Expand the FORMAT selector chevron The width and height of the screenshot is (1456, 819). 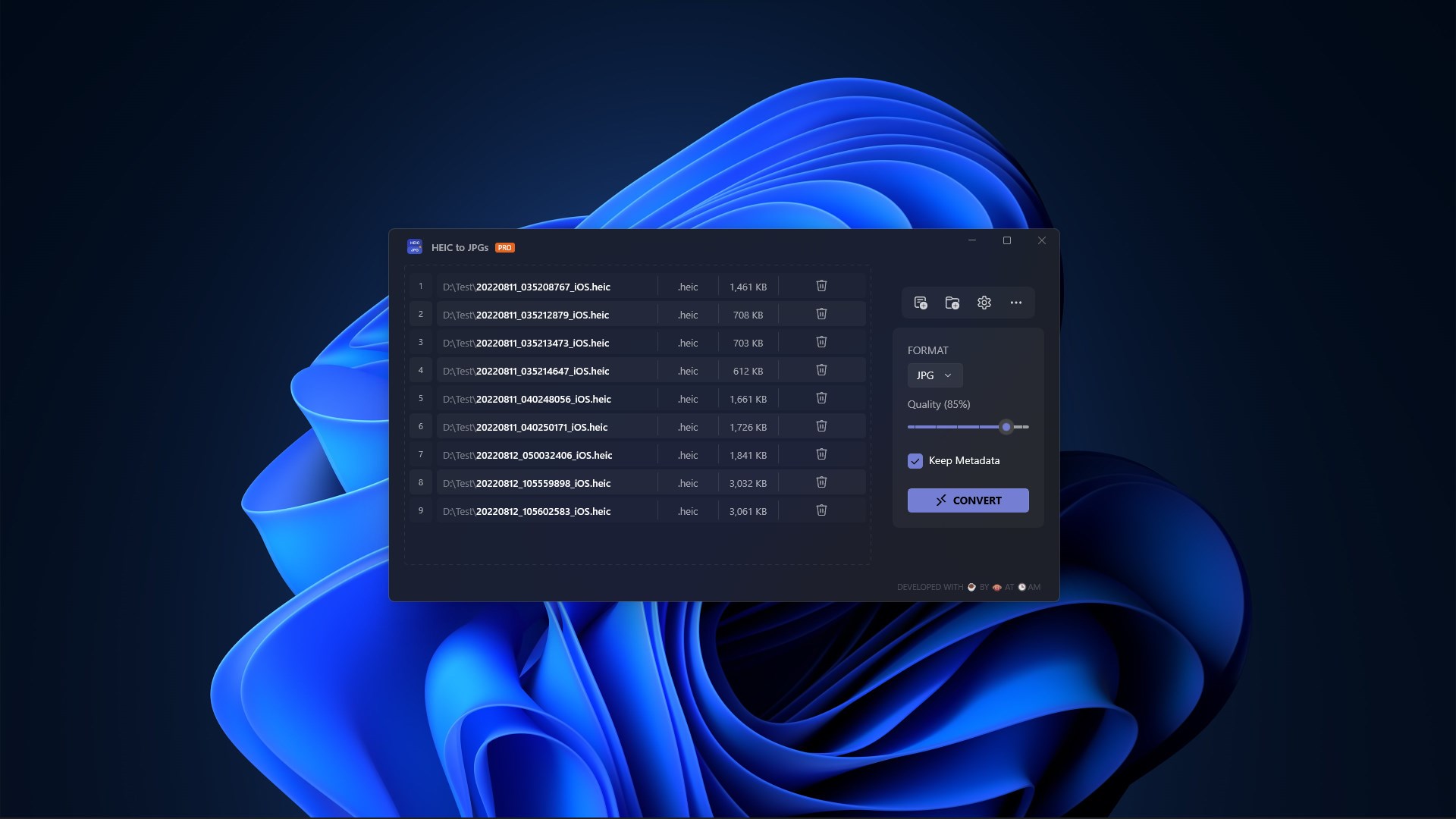[947, 375]
